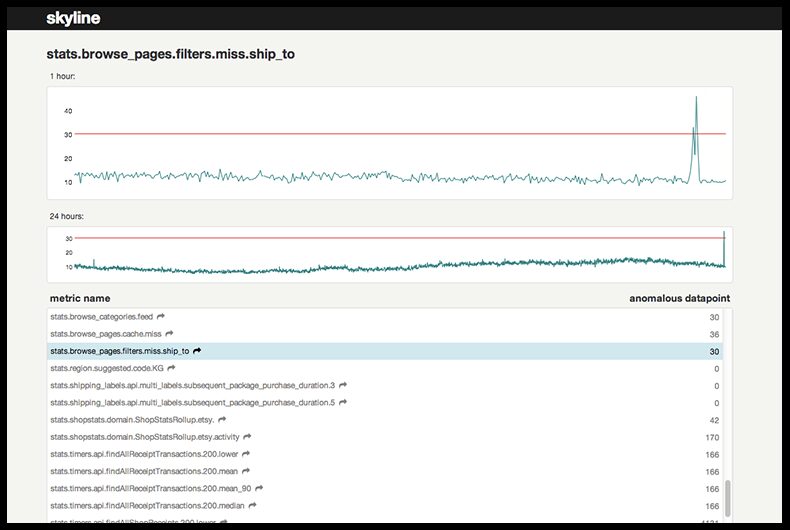Click the 'anomalous datapoint' column header
790x530 pixels.
tap(679, 298)
